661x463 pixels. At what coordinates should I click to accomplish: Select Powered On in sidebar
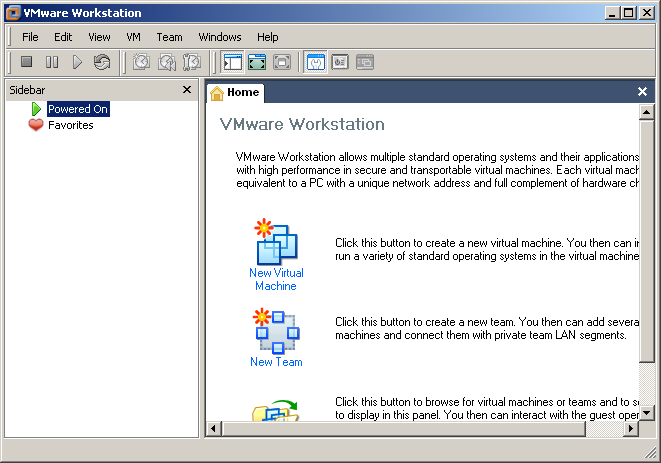78,109
